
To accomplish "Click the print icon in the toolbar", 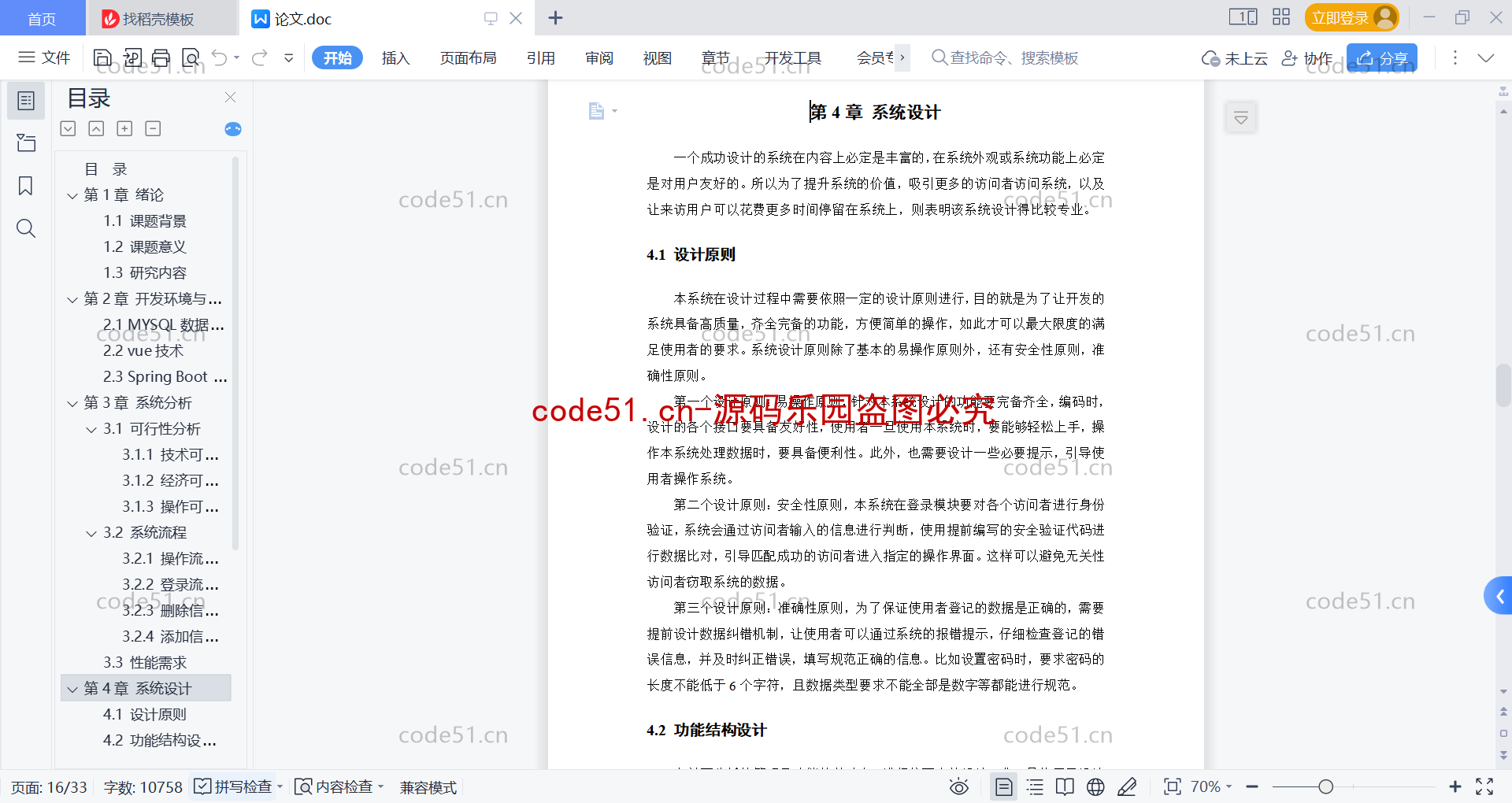I will point(161,57).
